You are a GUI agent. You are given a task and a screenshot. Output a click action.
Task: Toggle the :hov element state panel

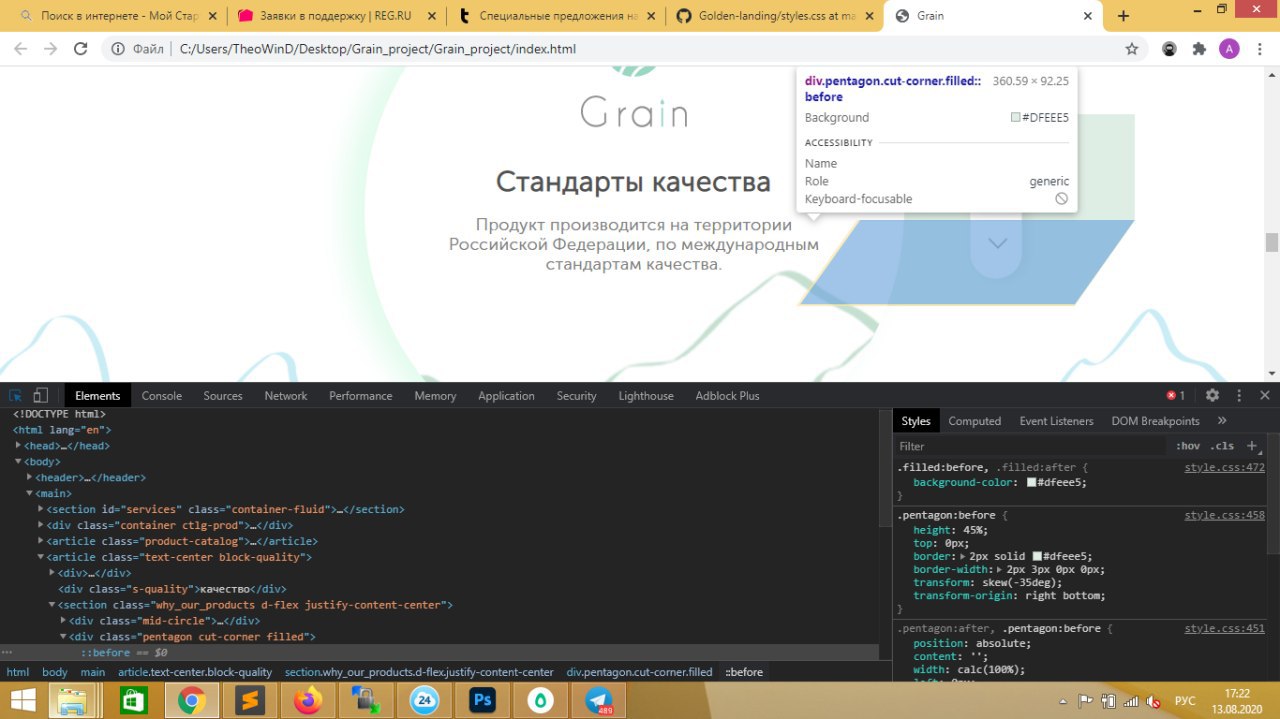(x=1188, y=446)
